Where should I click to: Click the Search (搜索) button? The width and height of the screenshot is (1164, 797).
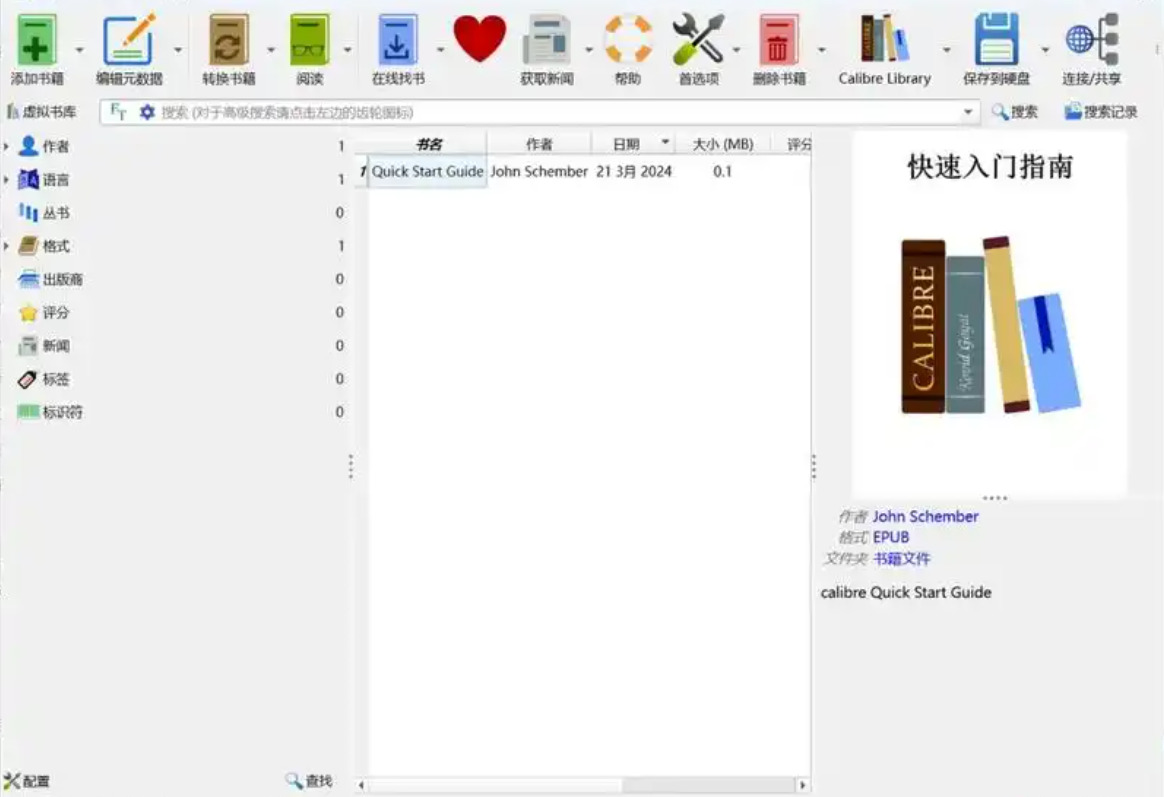click(1015, 112)
